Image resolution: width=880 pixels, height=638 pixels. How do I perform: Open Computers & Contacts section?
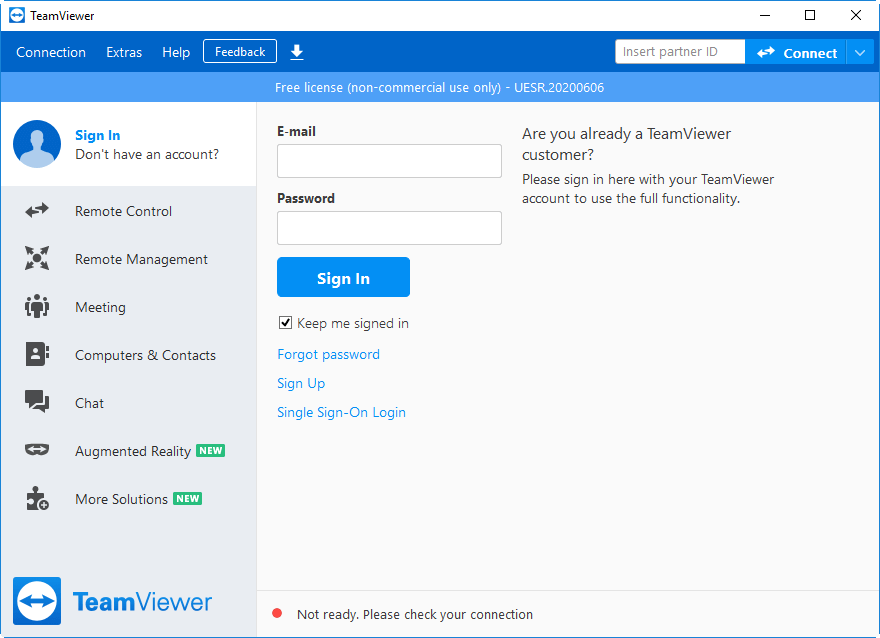(129, 355)
